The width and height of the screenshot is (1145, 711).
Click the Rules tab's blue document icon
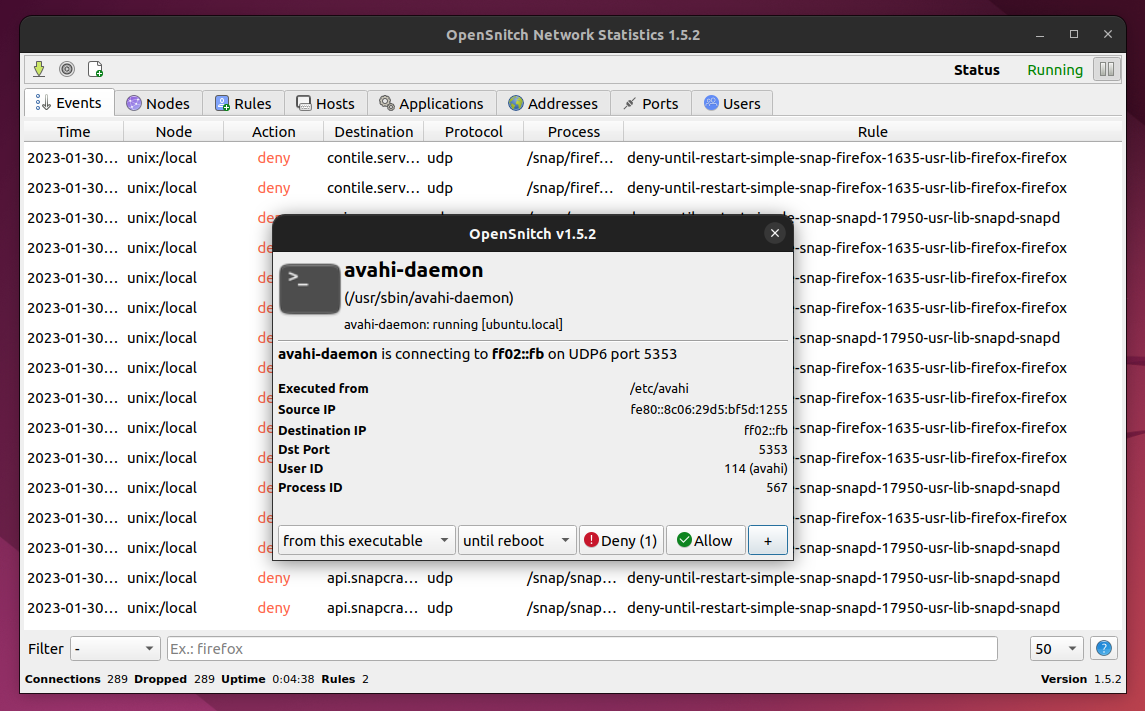pos(222,104)
